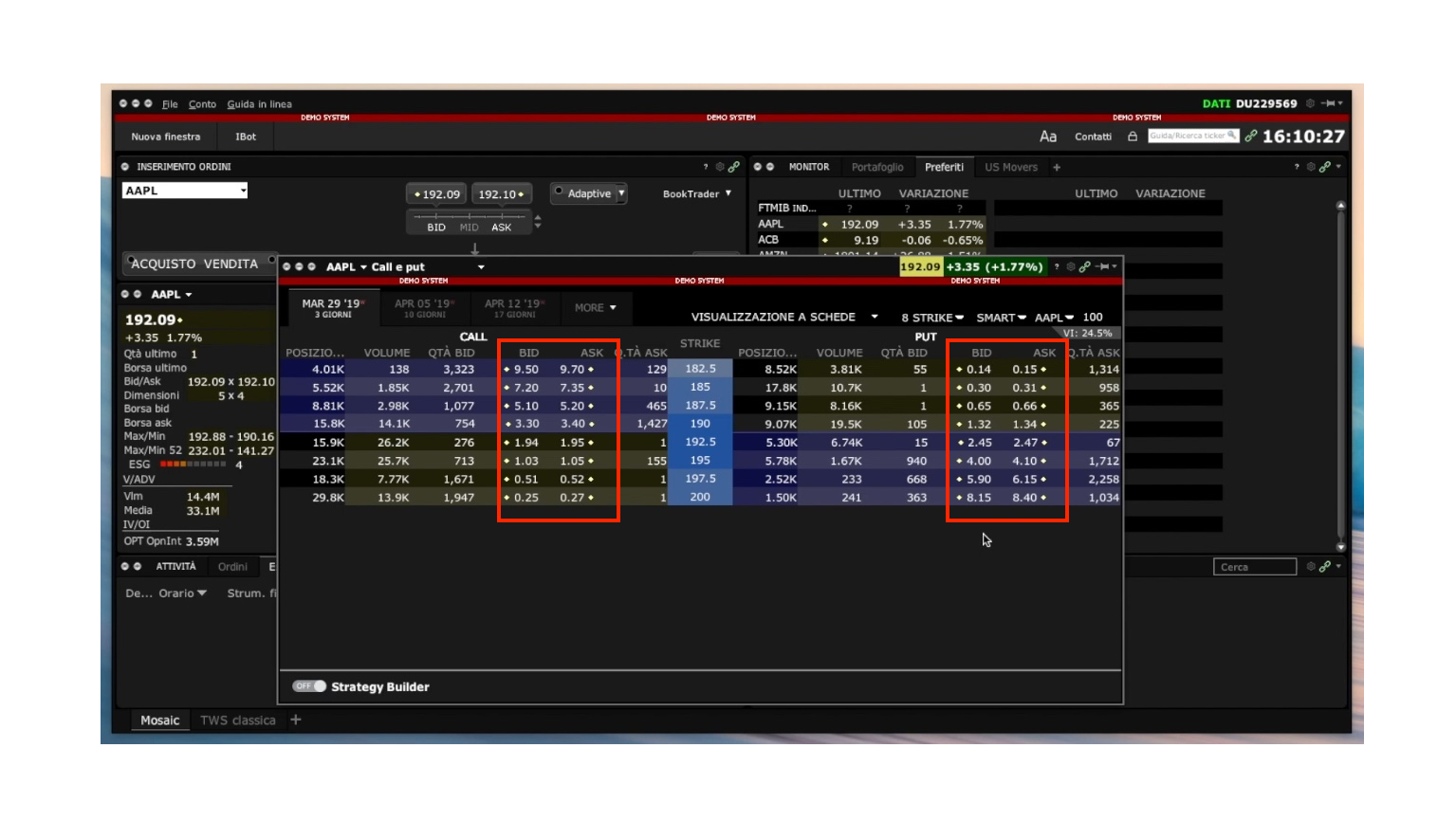1456x821 pixels.
Task: Add new tab with plus in Monitor
Action: pos(1057,167)
